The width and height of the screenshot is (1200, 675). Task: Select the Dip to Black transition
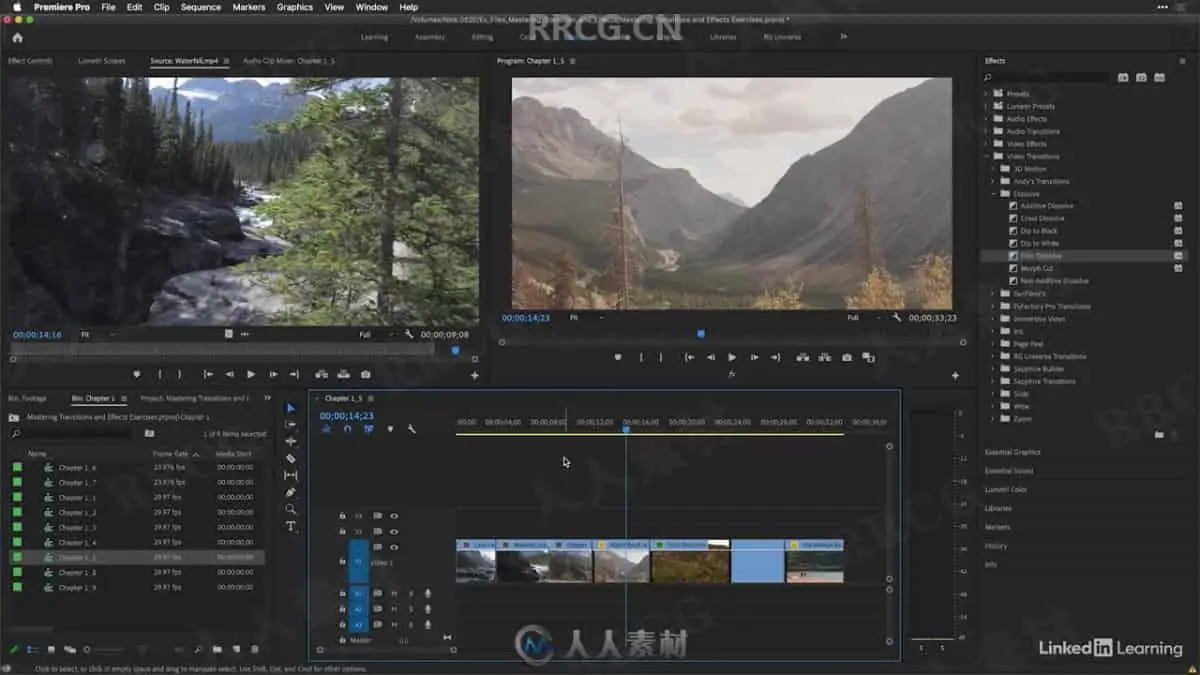1038,231
